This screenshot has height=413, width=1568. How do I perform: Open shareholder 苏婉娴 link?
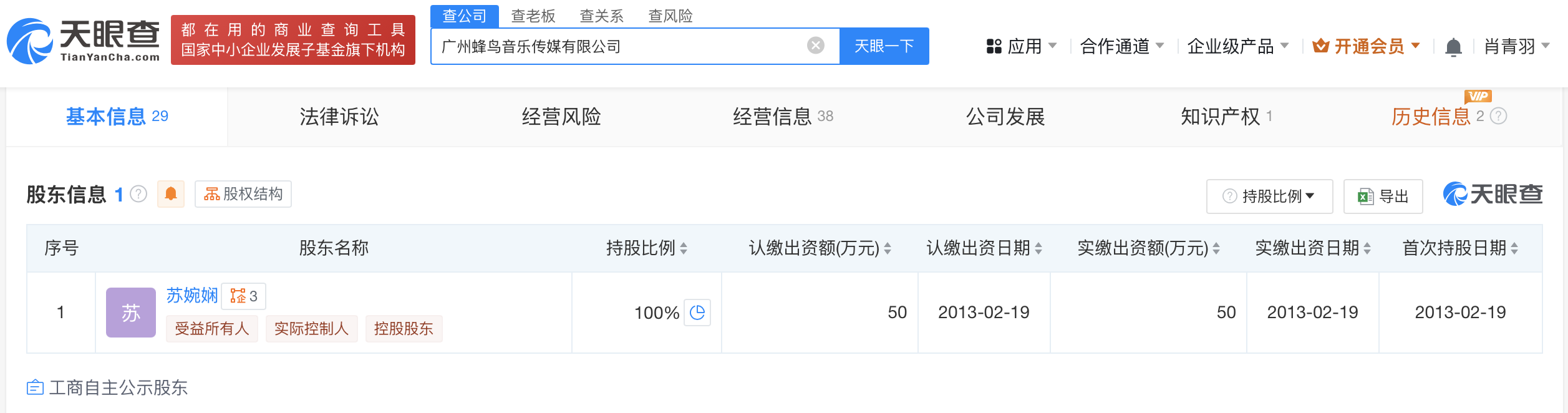click(192, 295)
